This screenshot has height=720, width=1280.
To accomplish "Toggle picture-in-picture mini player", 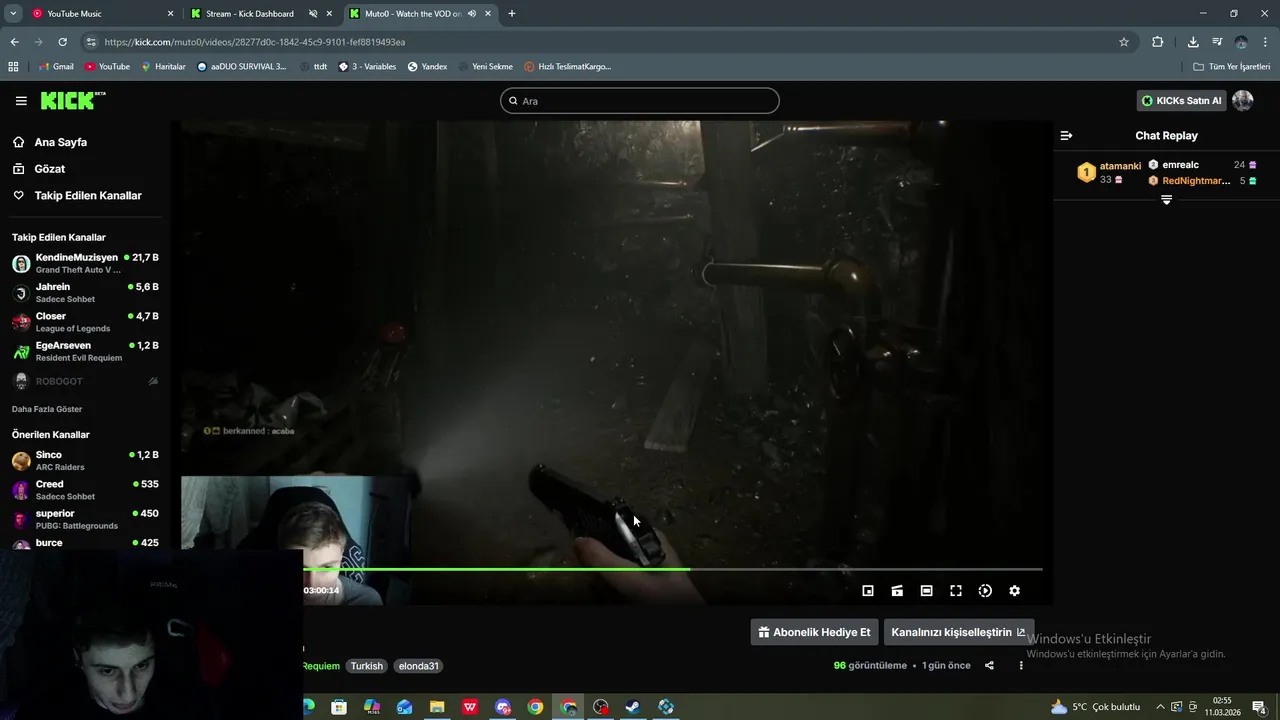I will tap(868, 591).
